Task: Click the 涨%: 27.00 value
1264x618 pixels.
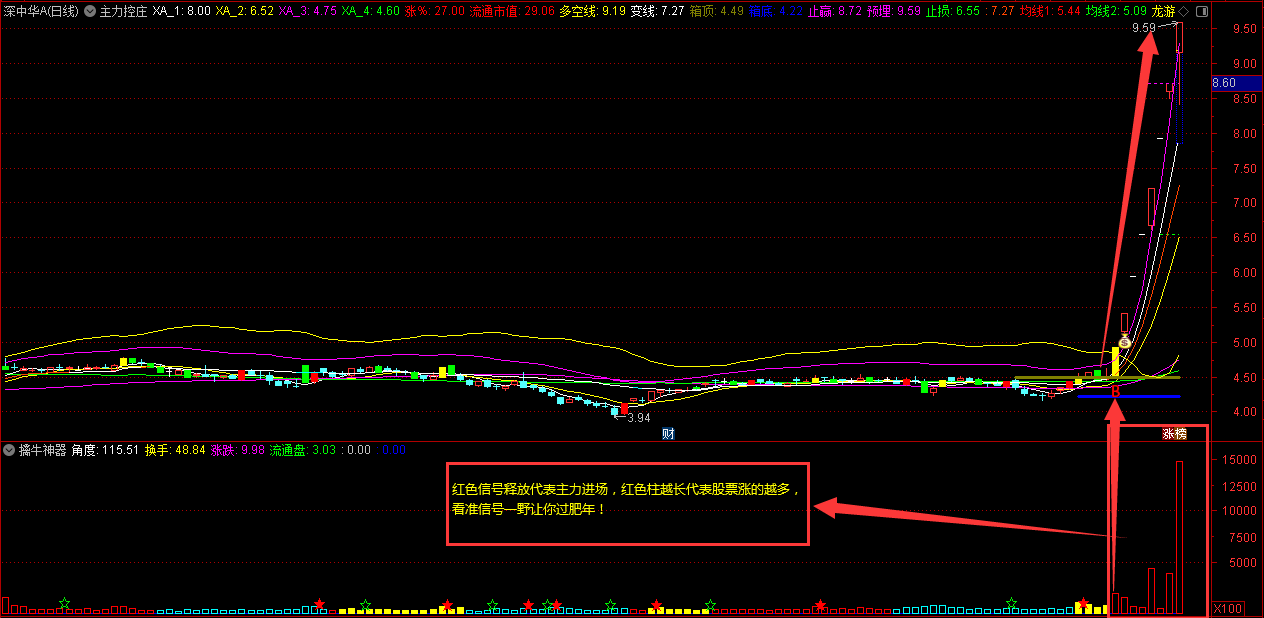Action: pyautogui.click(x=435, y=11)
